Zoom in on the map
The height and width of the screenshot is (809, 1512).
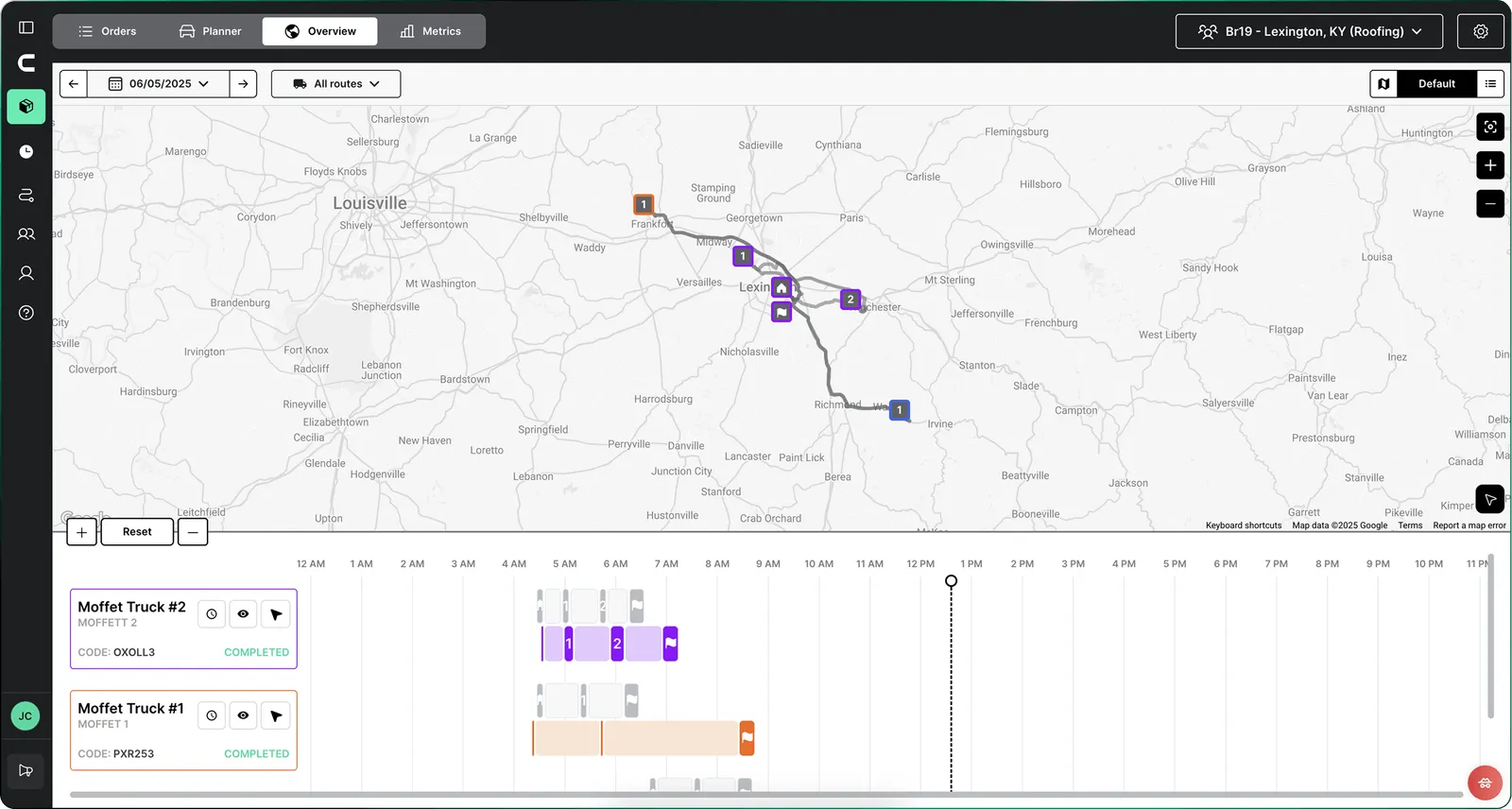pos(1490,165)
